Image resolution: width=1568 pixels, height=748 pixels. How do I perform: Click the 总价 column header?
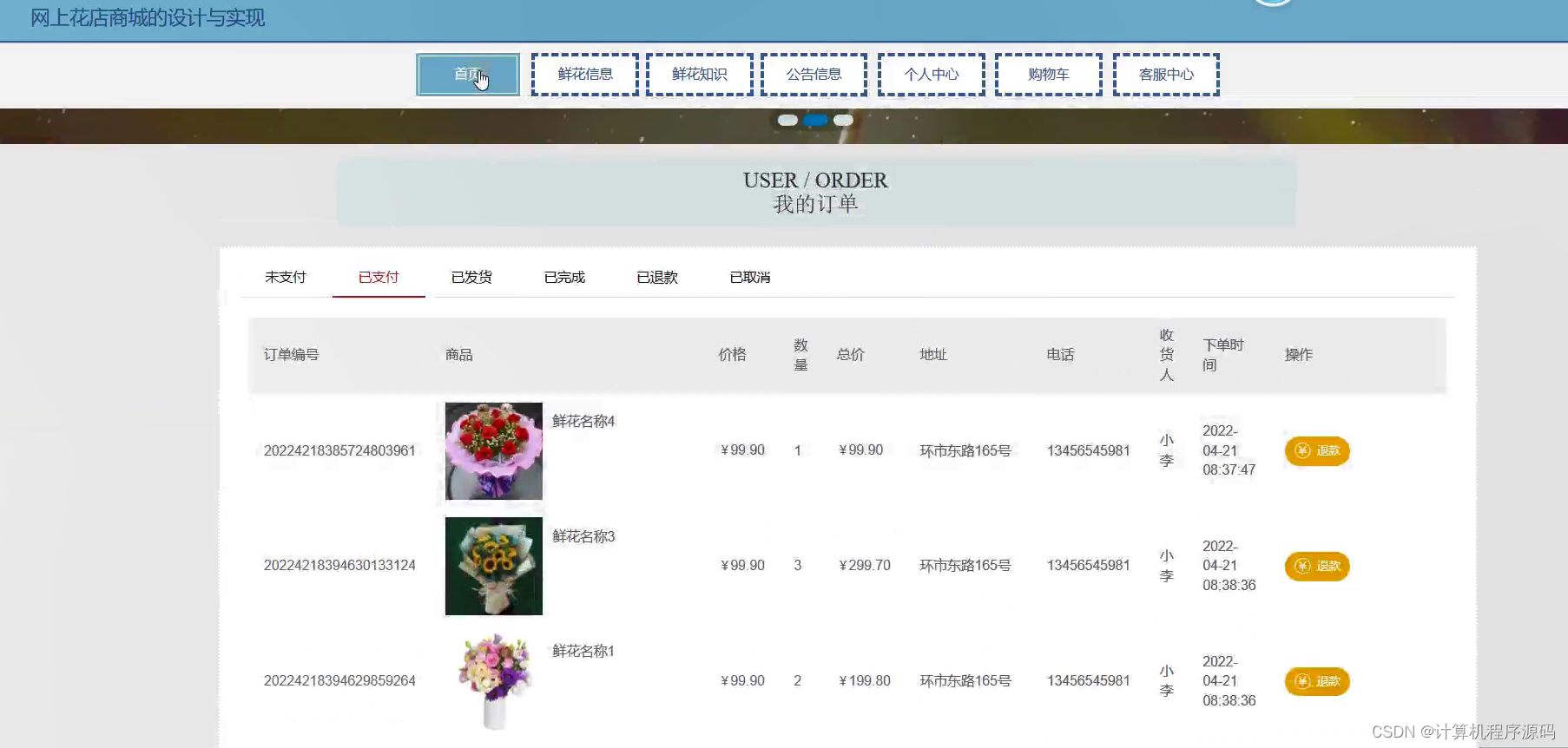(x=851, y=355)
